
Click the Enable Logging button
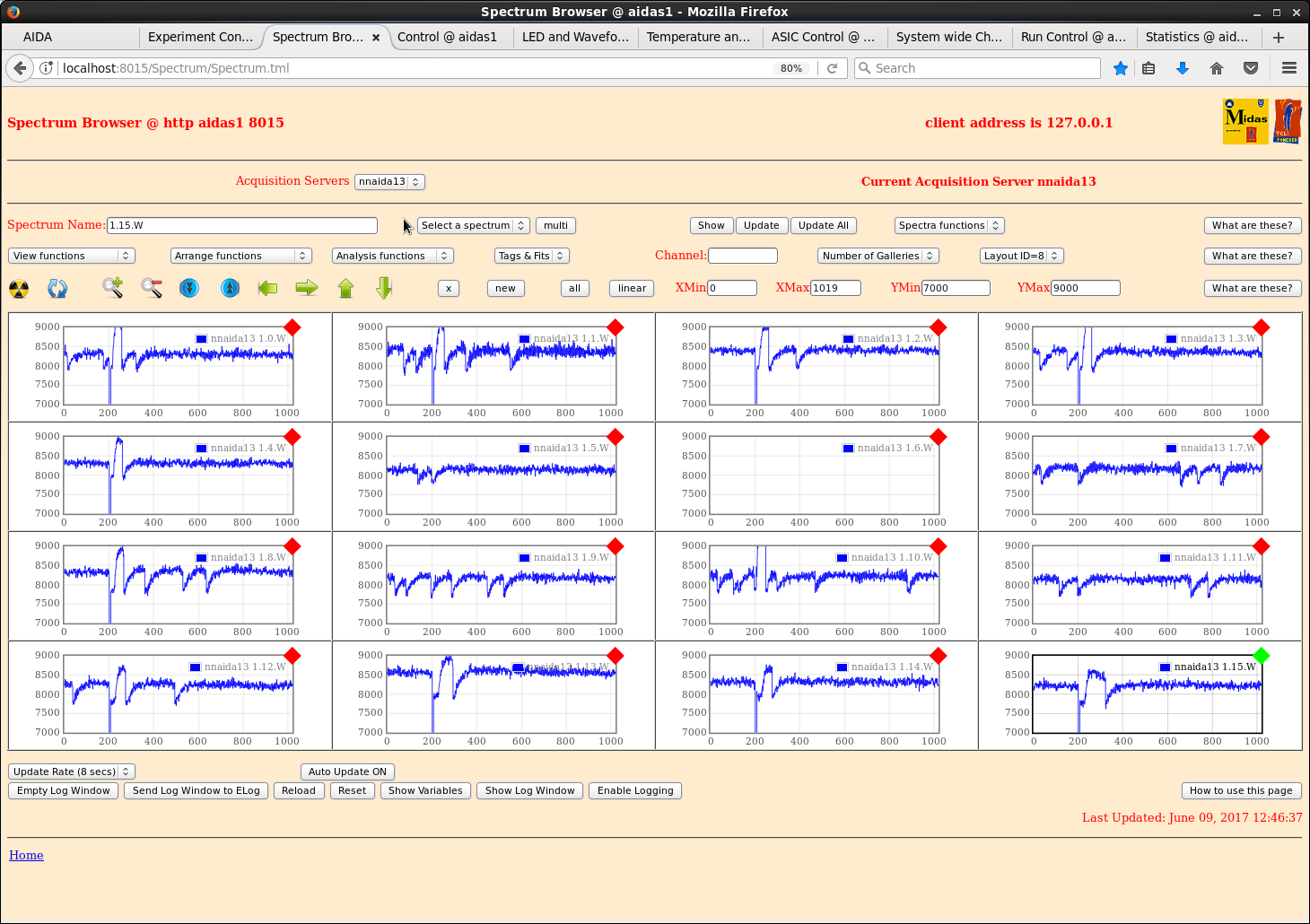(x=635, y=790)
